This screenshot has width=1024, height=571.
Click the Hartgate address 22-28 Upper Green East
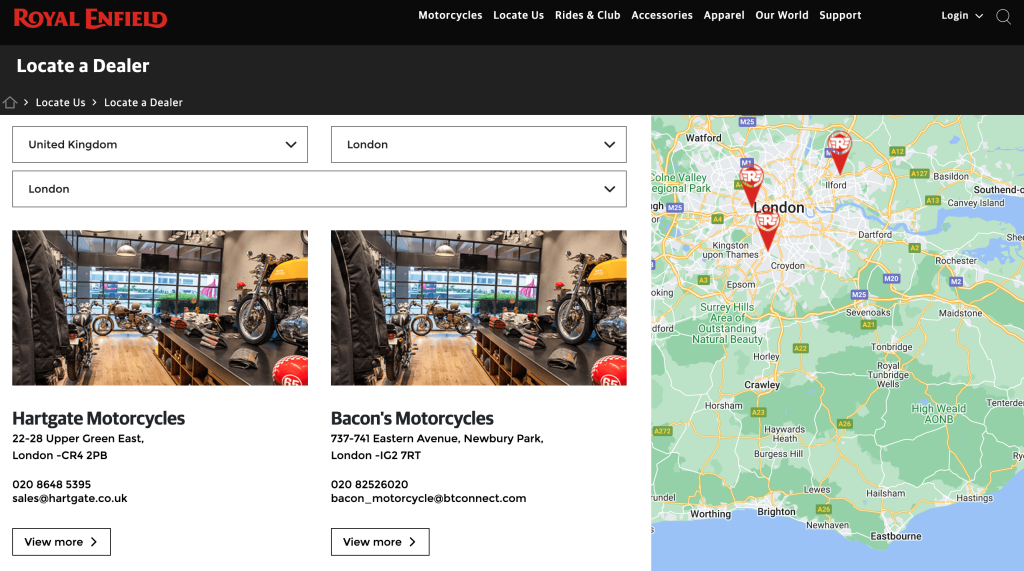click(x=78, y=438)
